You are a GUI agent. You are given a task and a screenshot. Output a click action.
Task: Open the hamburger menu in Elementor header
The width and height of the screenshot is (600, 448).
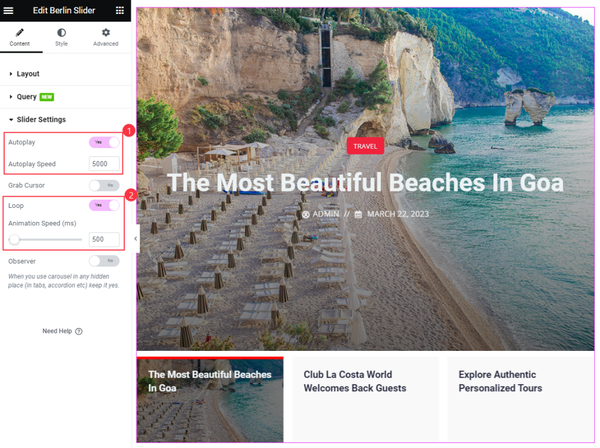(x=8, y=10)
